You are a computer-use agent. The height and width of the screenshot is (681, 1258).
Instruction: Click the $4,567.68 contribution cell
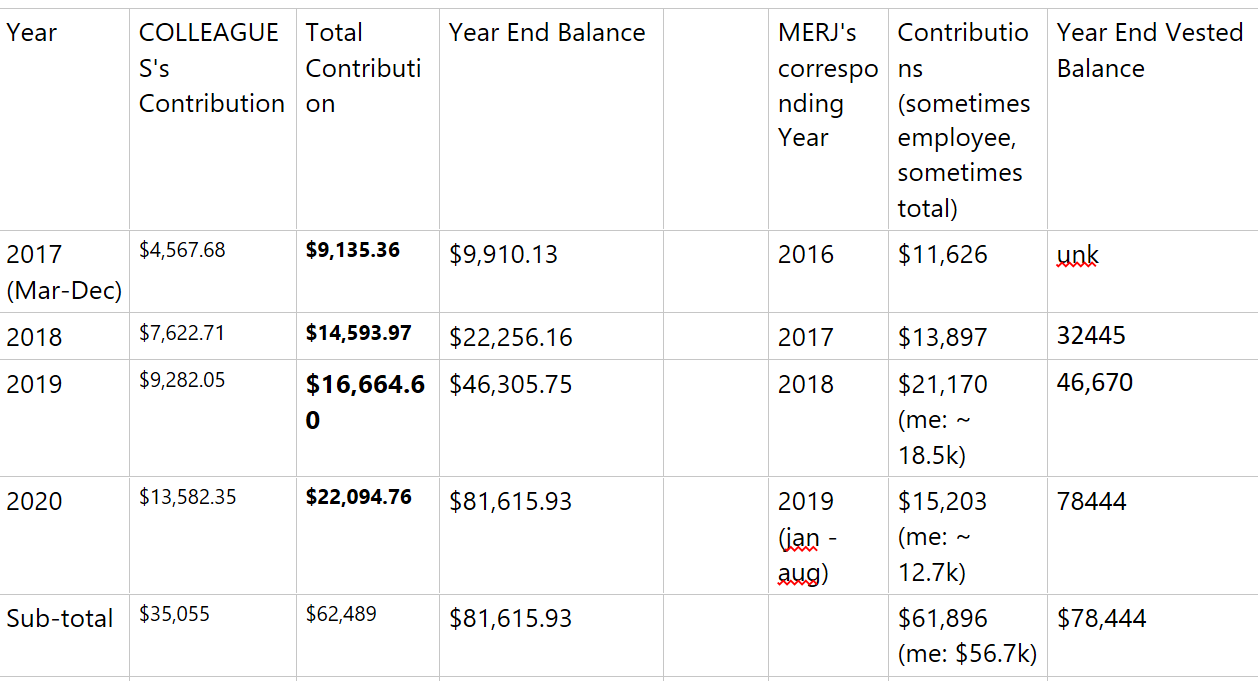182,250
